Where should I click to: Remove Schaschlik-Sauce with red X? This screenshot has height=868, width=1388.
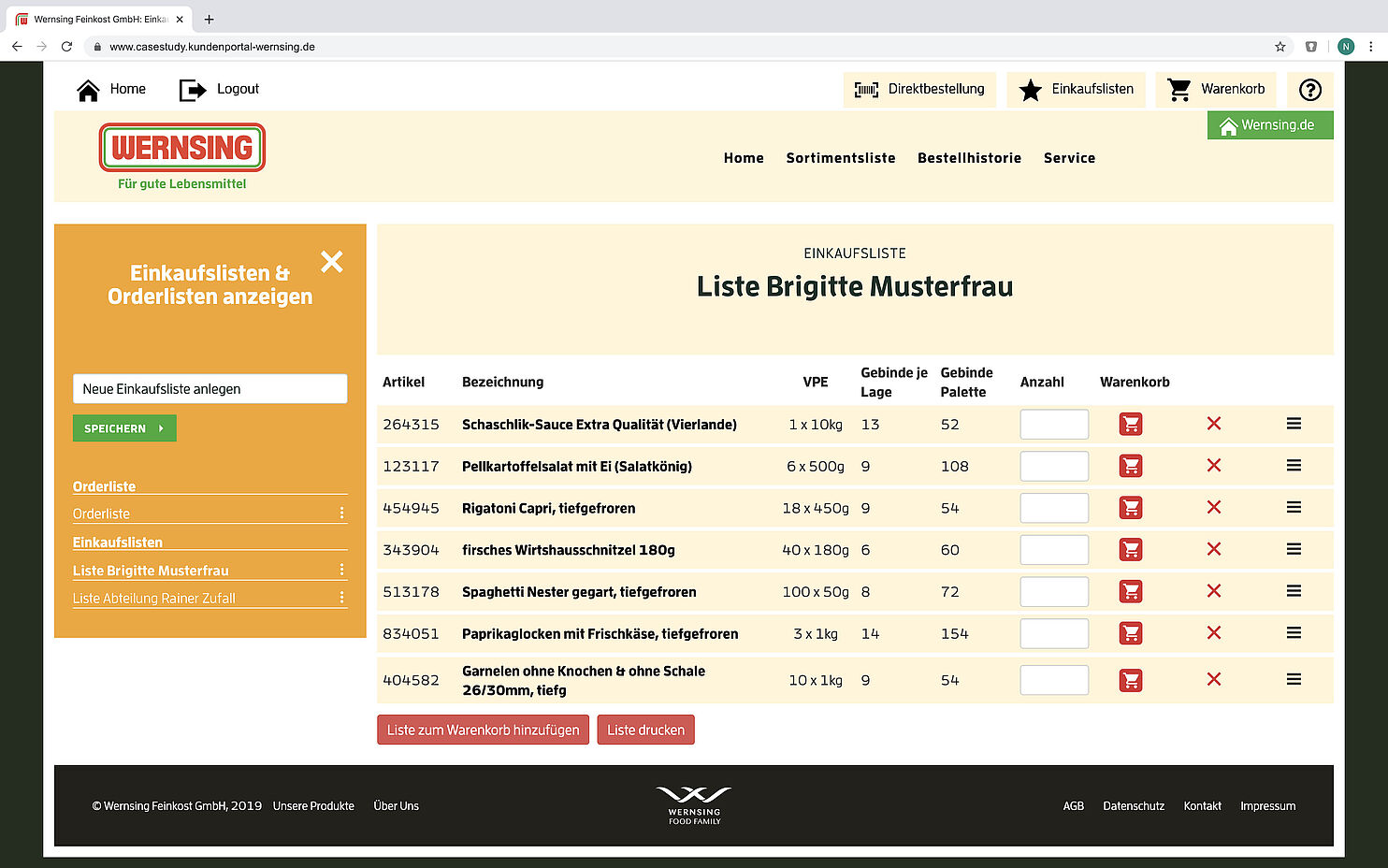coord(1214,424)
